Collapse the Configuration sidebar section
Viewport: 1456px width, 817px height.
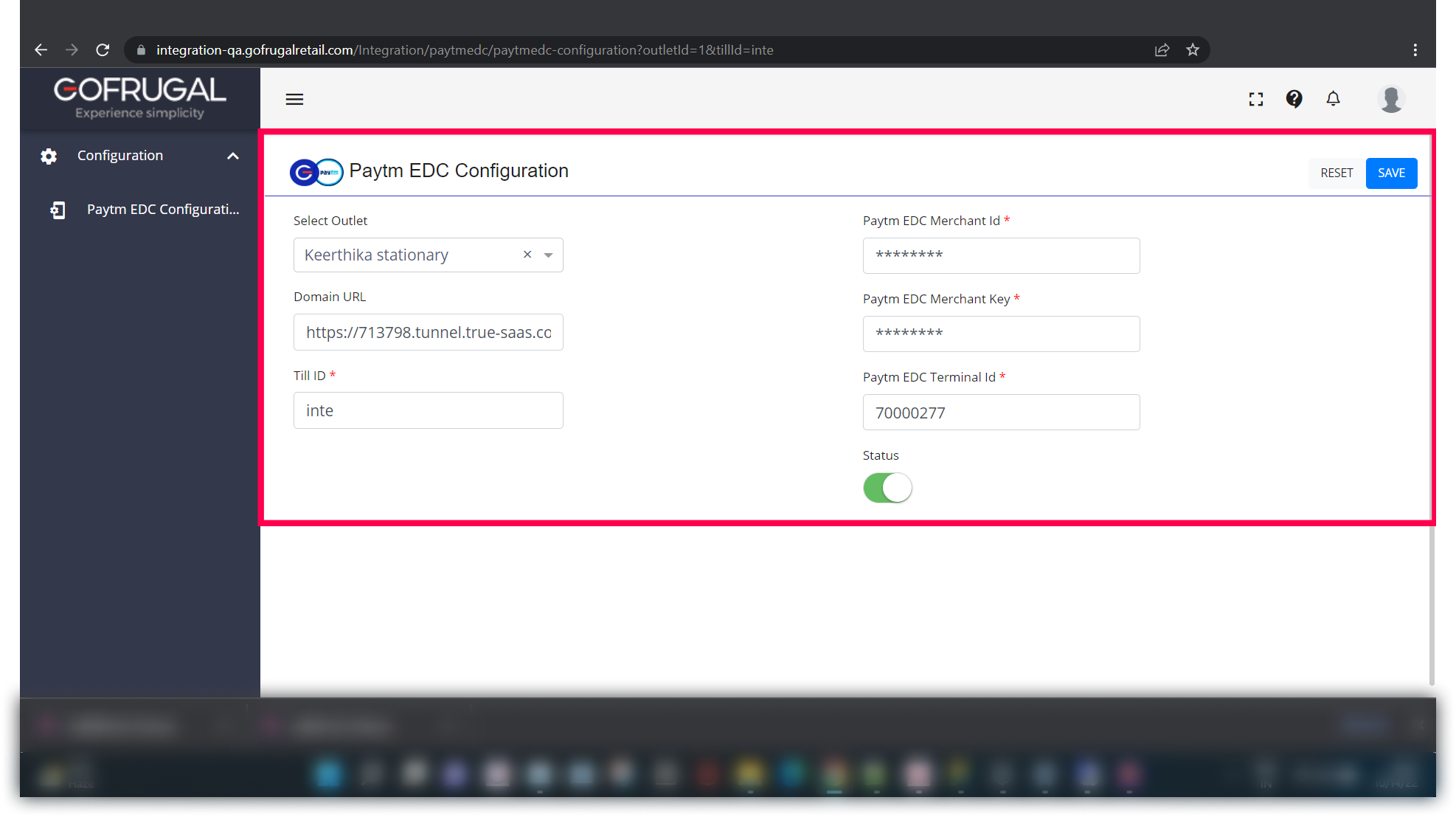pyautogui.click(x=233, y=156)
